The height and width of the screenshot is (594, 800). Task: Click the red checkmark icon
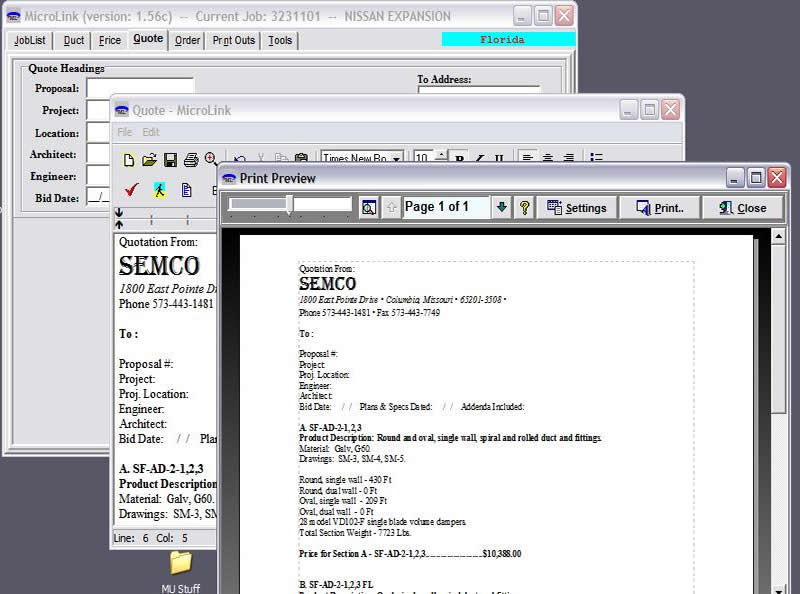[130, 189]
